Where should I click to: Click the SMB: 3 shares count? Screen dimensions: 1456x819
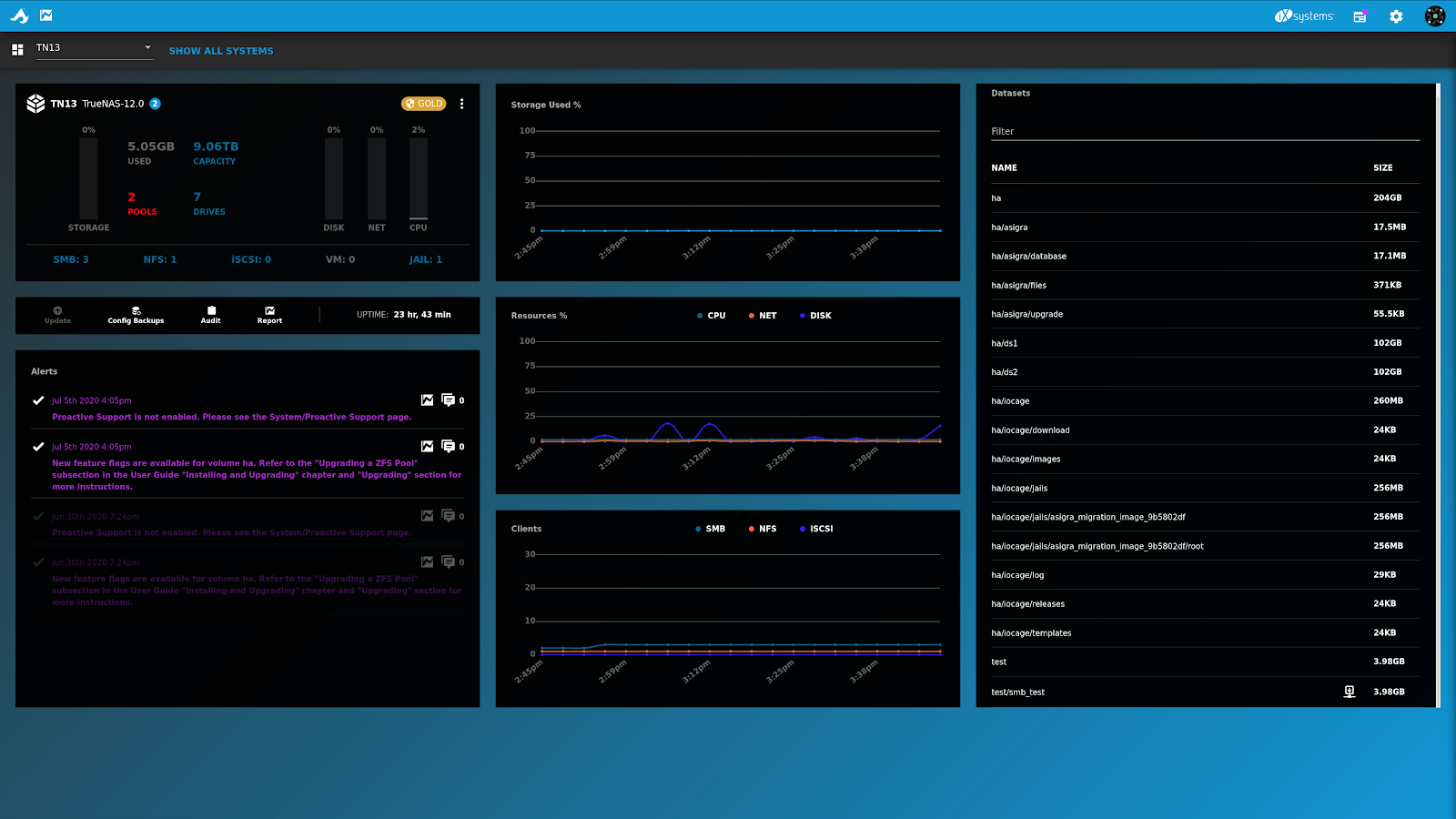pyautogui.click(x=71, y=259)
